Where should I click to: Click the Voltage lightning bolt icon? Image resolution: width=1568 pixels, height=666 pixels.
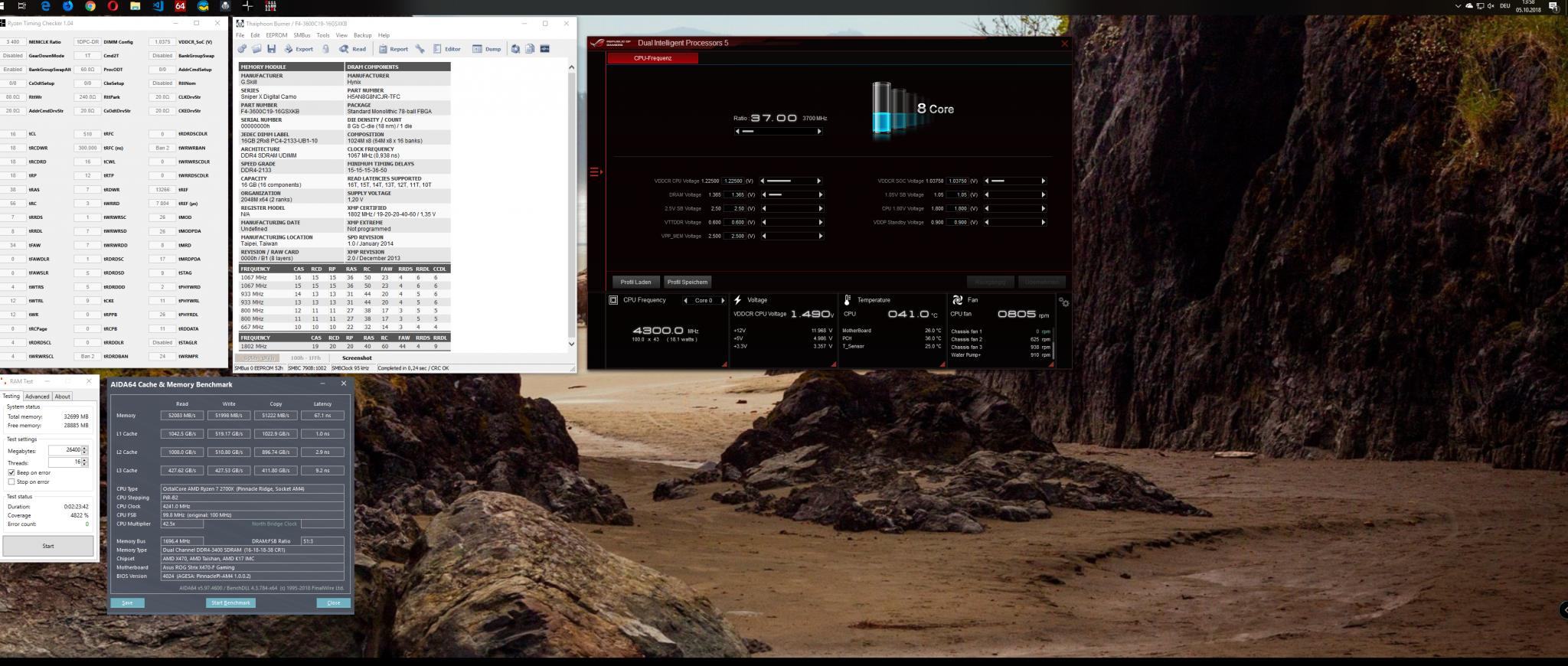click(x=737, y=300)
